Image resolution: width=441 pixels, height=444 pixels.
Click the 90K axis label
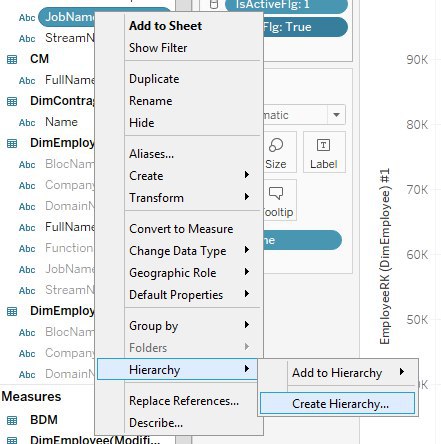pyautogui.click(x=417, y=60)
